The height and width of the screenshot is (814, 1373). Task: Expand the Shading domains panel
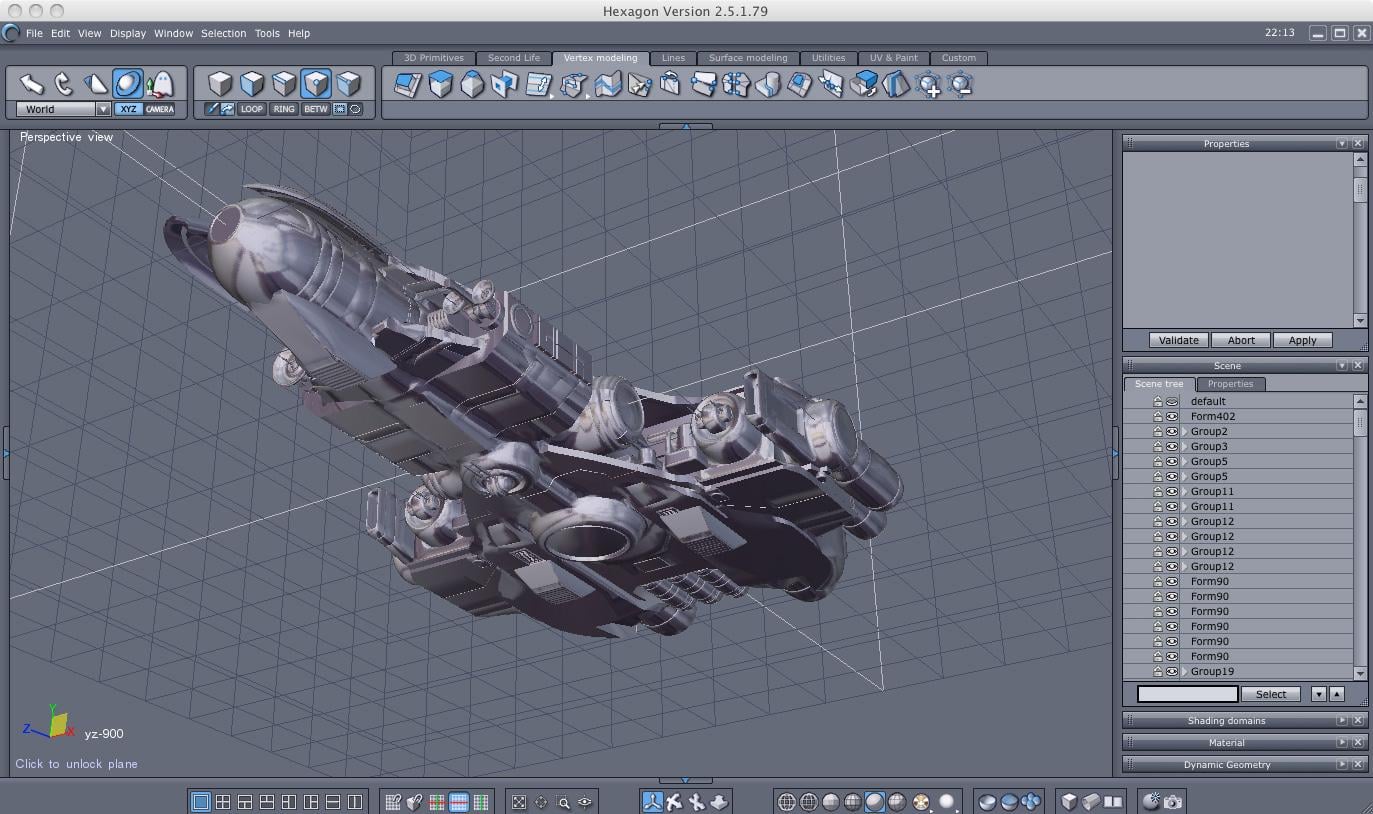[x=1341, y=721]
